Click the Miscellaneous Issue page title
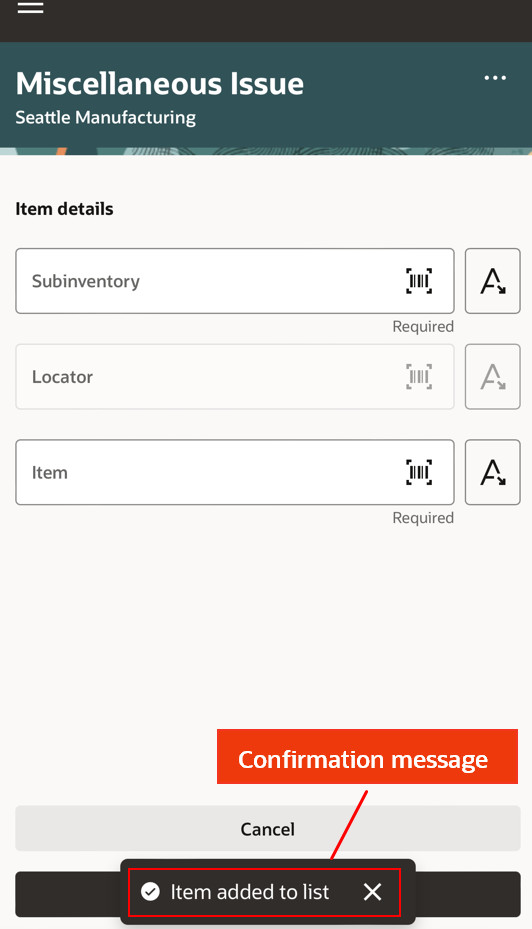The width and height of the screenshot is (532, 929). (159, 84)
